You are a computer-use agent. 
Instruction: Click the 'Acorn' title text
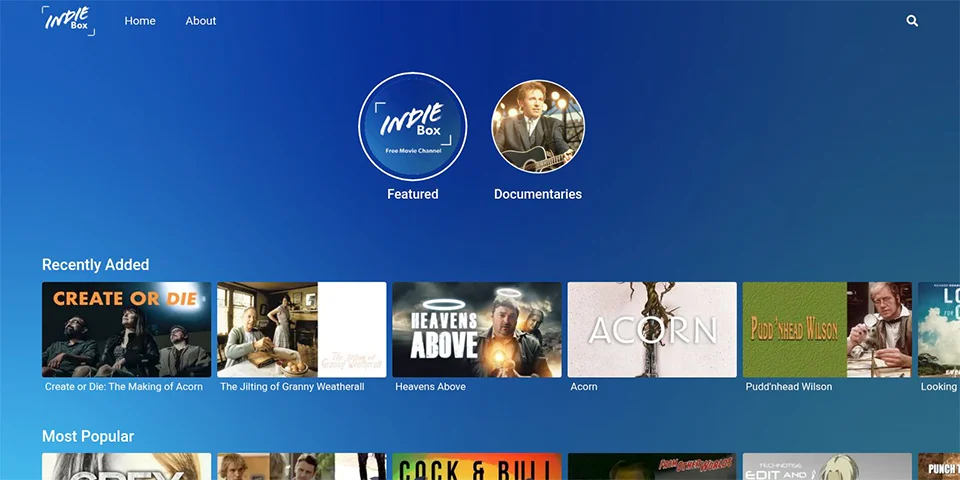tap(584, 387)
